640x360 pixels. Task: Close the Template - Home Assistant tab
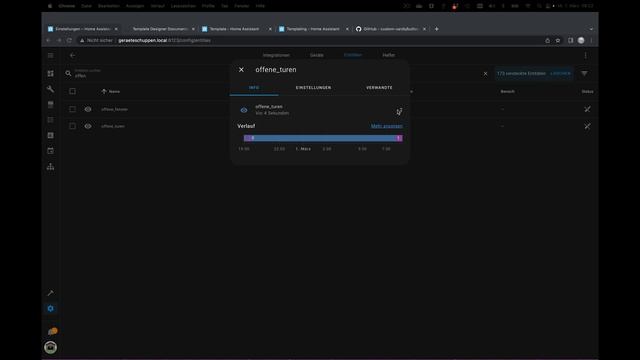(x=270, y=29)
